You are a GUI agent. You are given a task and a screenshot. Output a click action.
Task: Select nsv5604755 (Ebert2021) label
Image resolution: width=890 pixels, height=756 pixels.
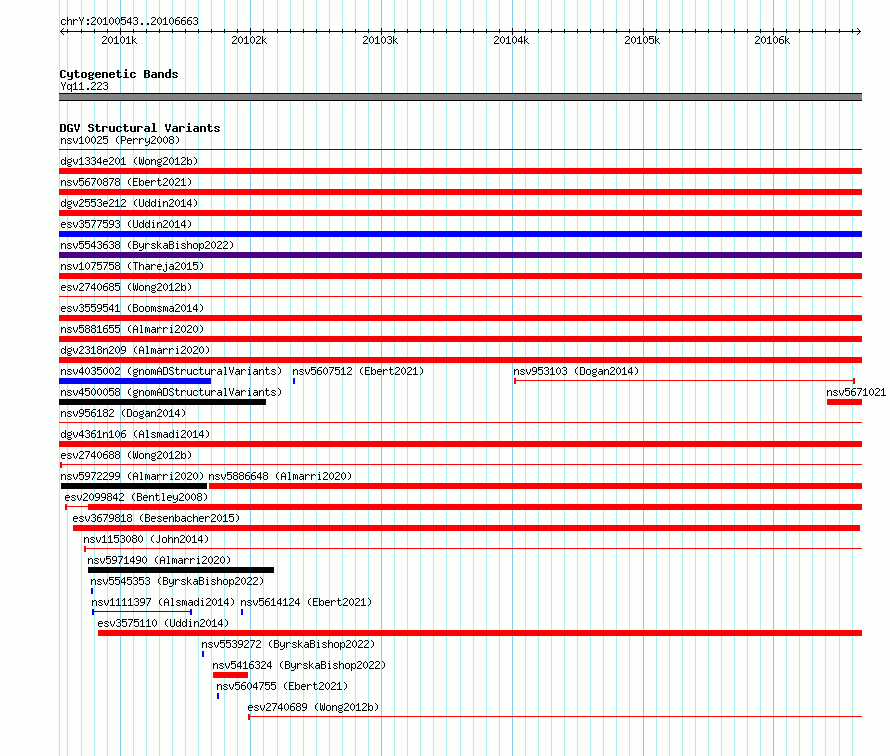tap(282, 686)
